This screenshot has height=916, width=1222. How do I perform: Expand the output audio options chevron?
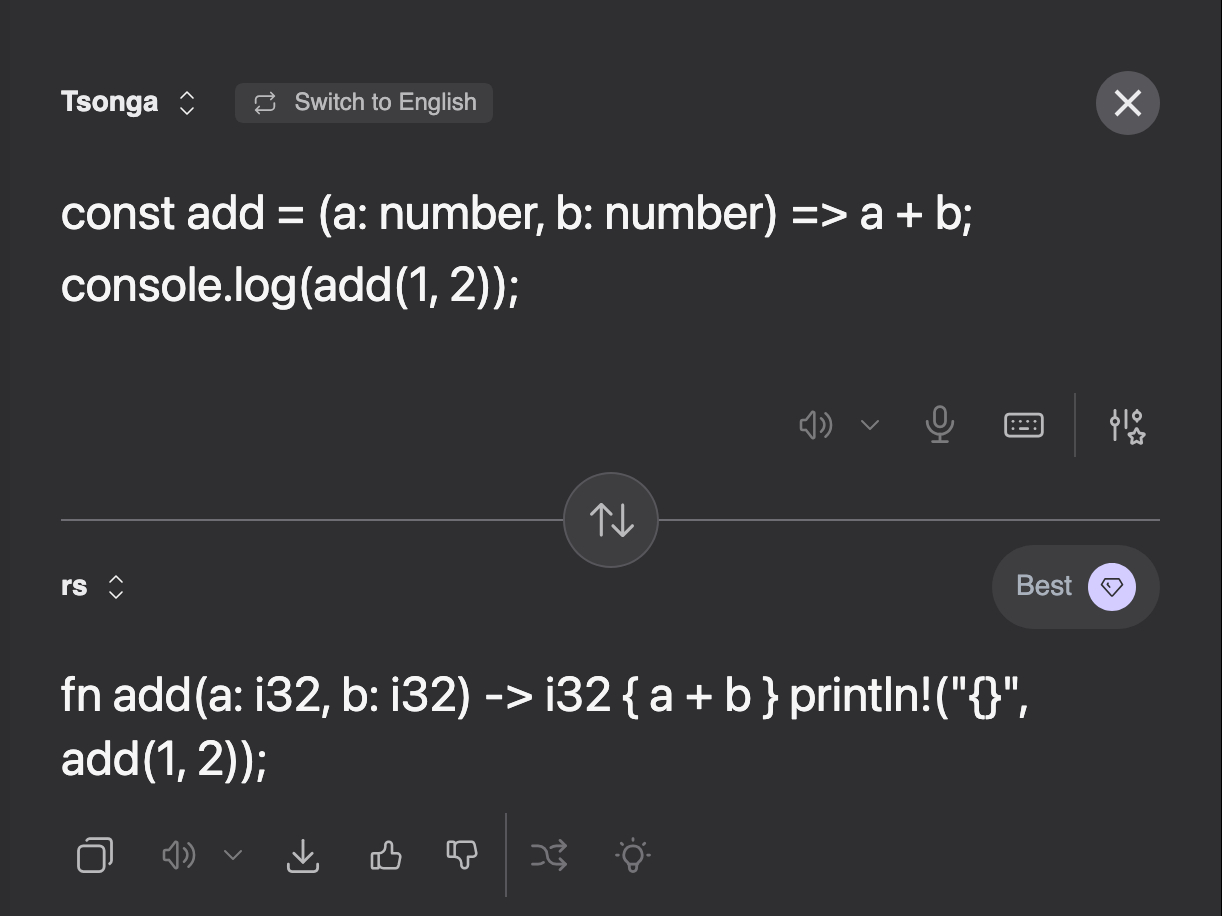[233, 855]
